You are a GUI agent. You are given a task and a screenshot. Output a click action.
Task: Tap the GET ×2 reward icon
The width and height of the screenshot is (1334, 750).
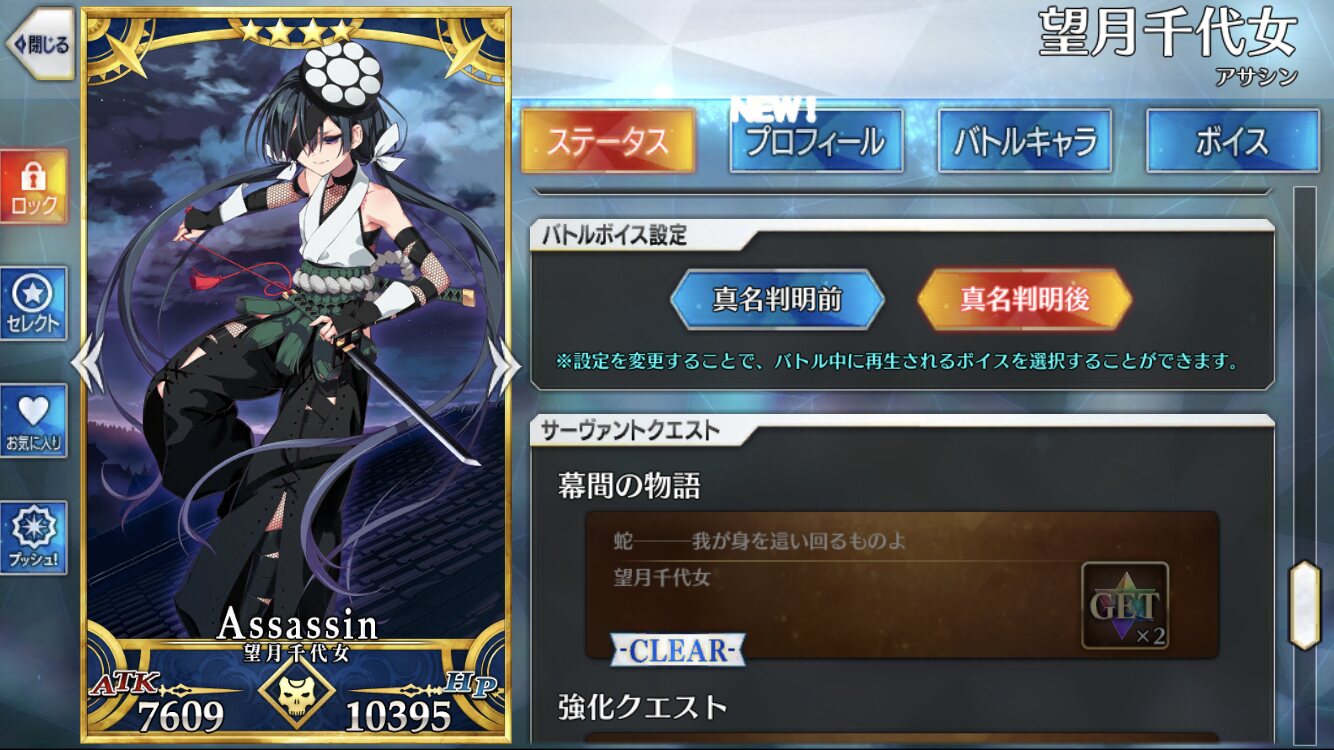point(1125,605)
